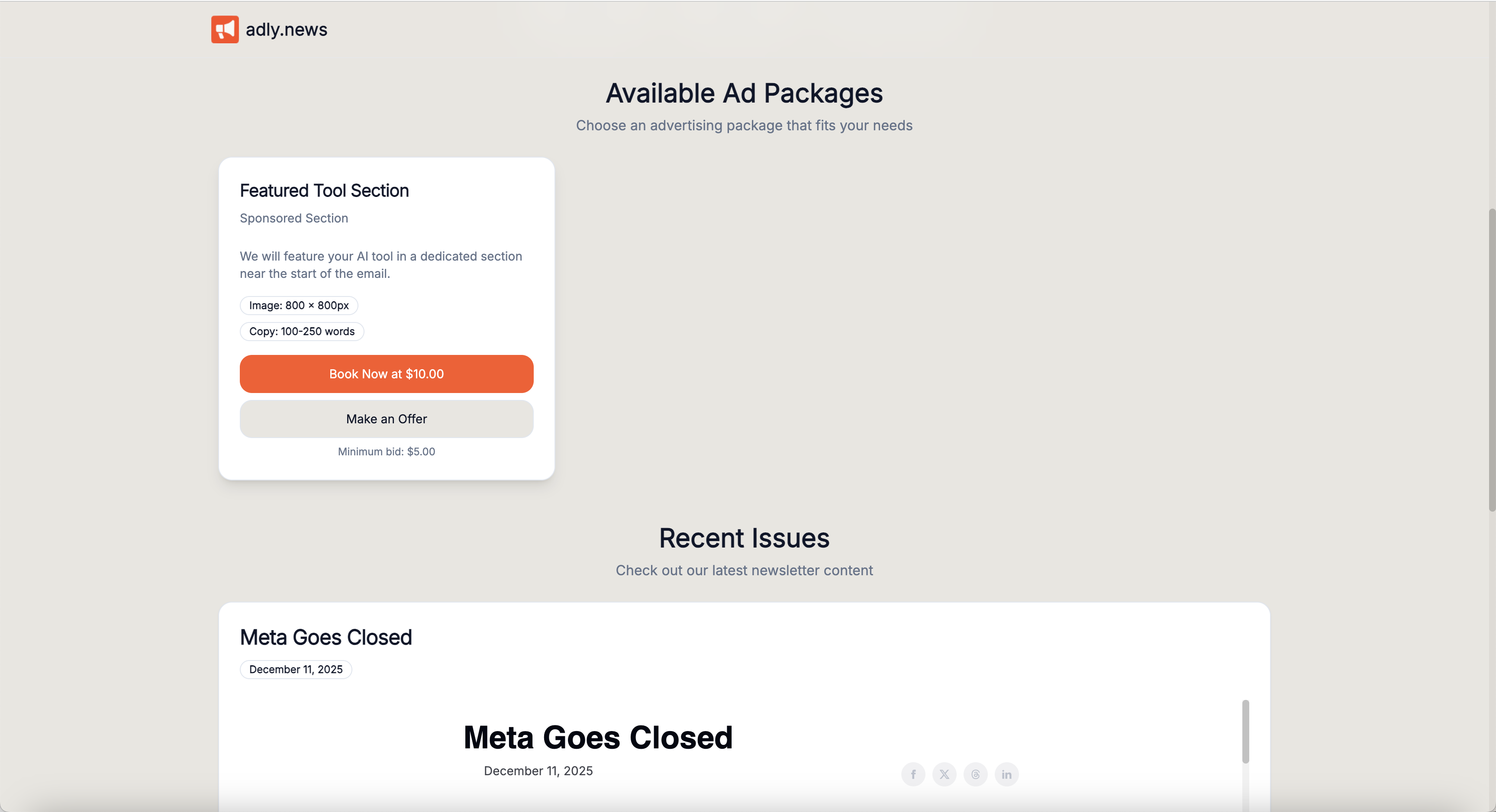Share the issue via Threads icon
Viewport: 1496px width, 812px height.
click(x=976, y=774)
